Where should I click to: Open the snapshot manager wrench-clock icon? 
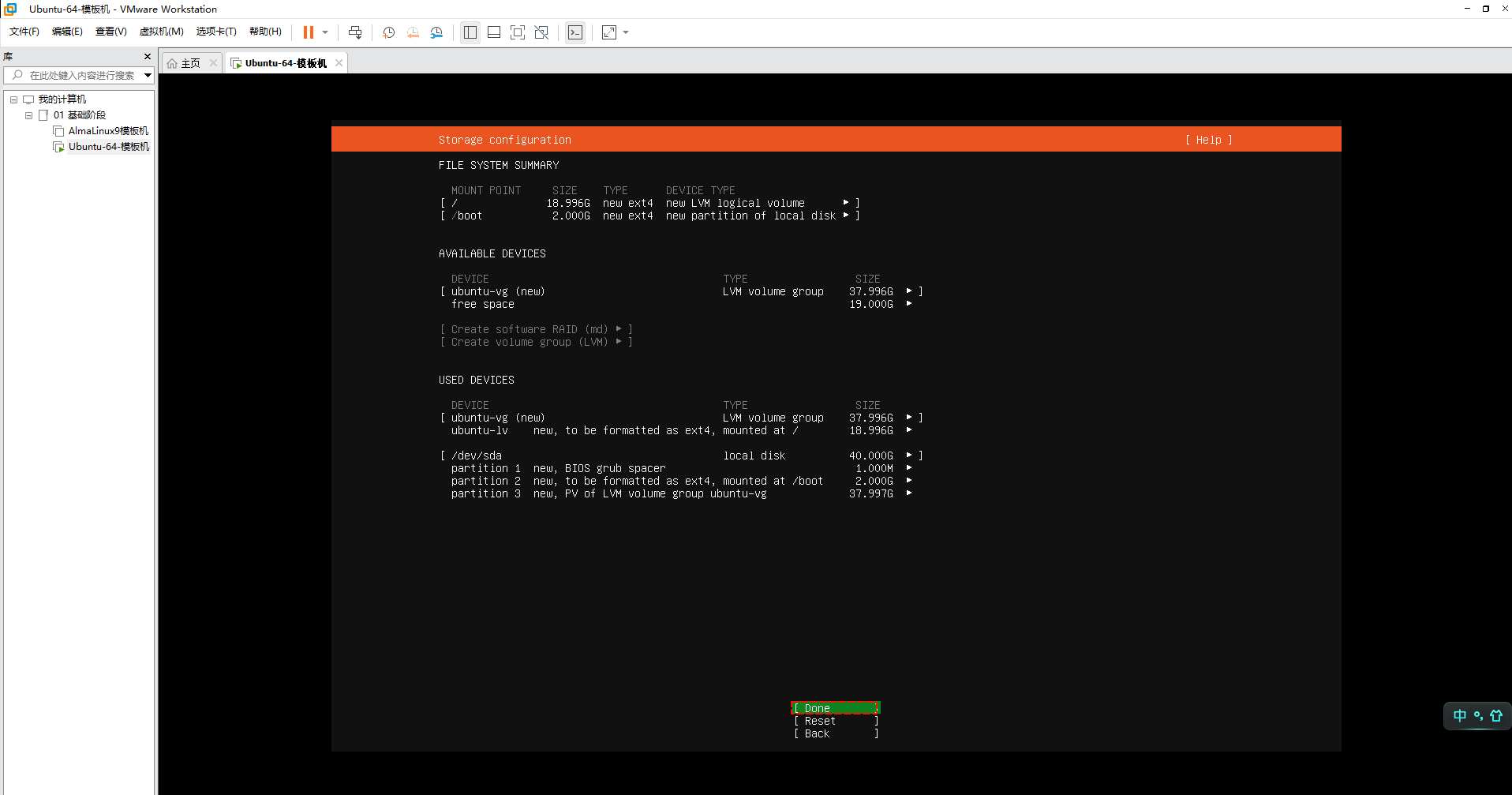[436, 32]
